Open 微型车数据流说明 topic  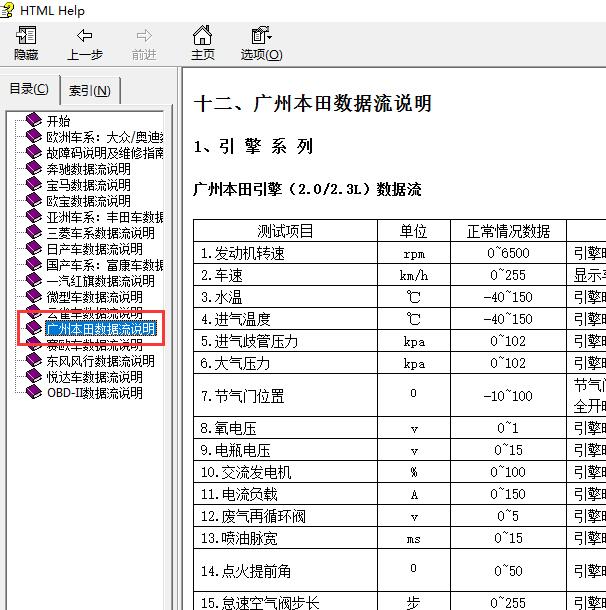pyautogui.click(x=94, y=297)
